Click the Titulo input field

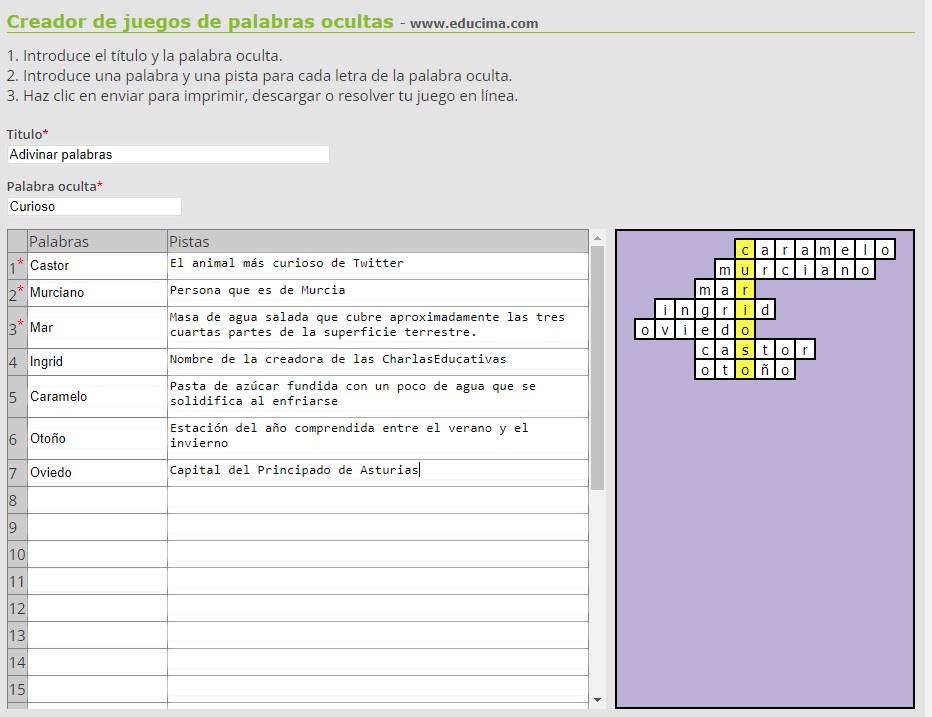(x=168, y=155)
